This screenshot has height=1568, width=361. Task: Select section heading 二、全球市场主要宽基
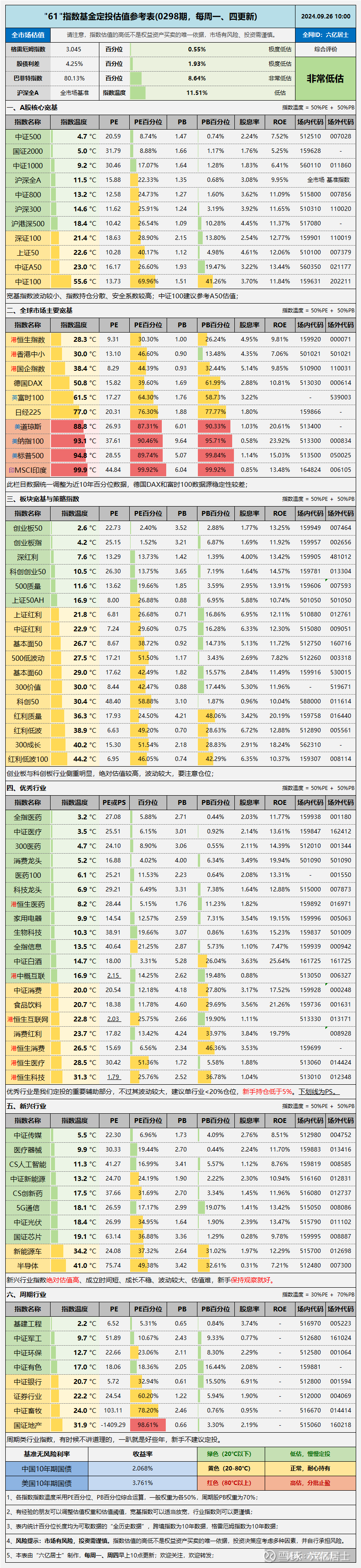[x=40, y=311]
